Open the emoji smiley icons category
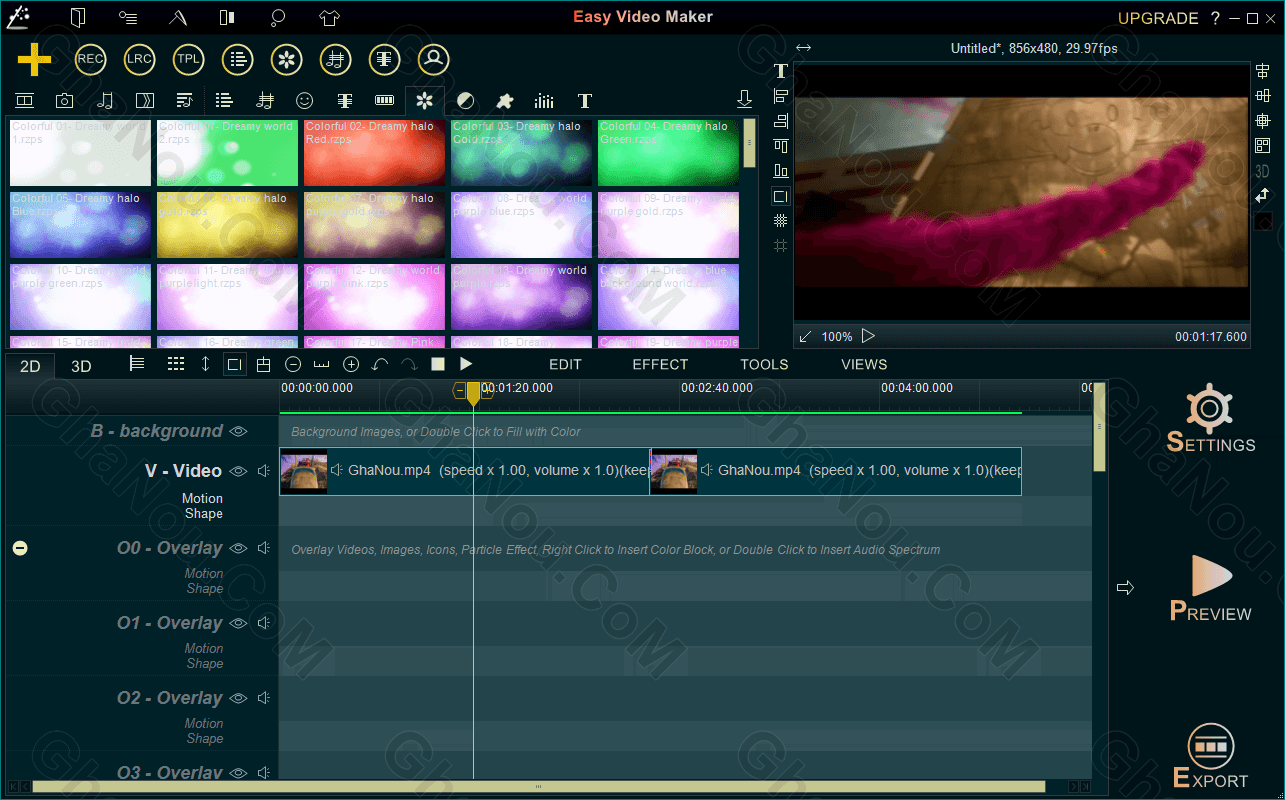Screen dimensions: 1285x800 pyautogui.click(x=305, y=101)
